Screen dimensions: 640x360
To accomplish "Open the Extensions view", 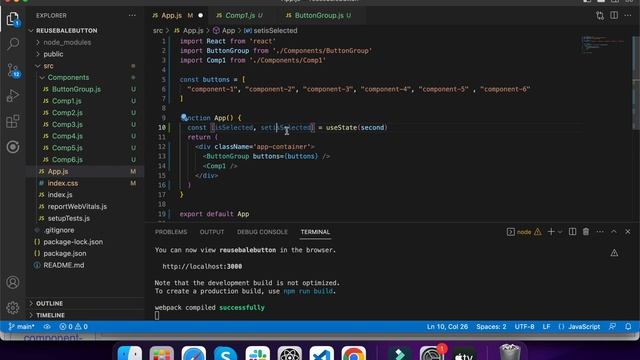I will pyautogui.click(x=13, y=121).
